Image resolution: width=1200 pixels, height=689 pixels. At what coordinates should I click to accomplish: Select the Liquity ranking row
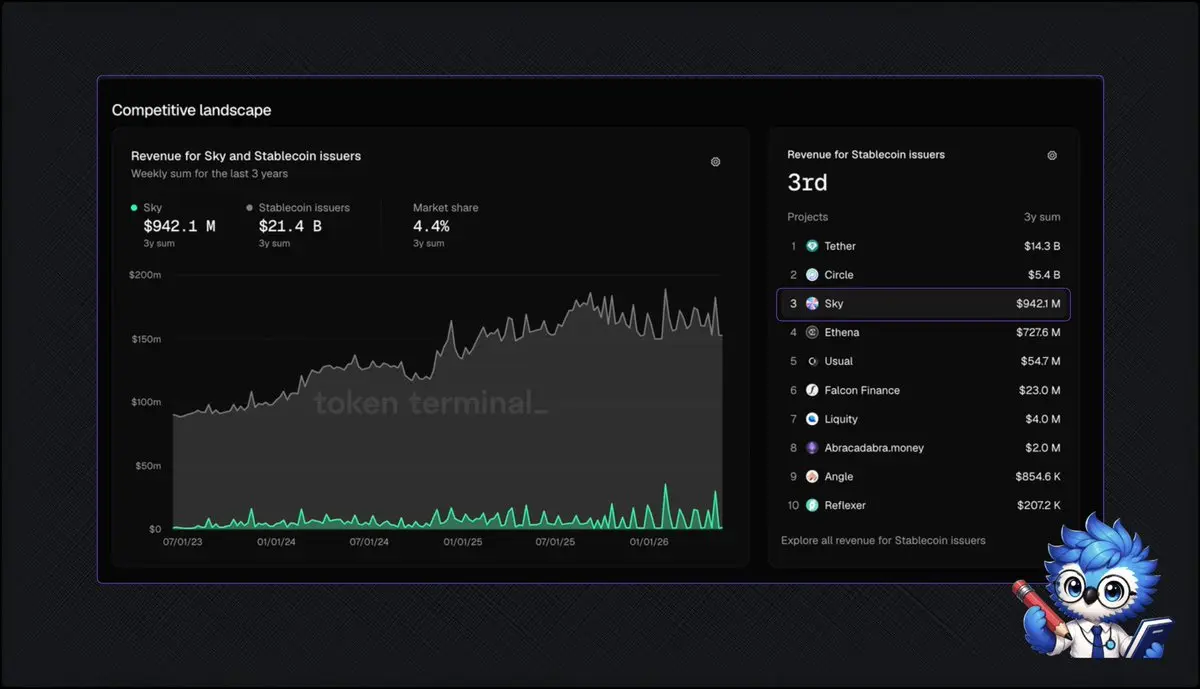click(x=924, y=419)
